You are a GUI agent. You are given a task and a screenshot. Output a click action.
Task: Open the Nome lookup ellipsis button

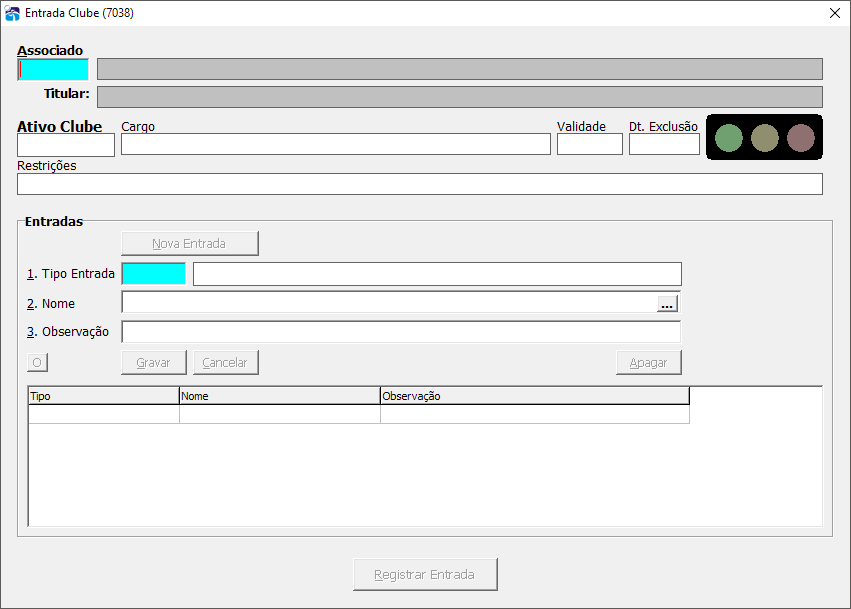click(x=667, y=303)
